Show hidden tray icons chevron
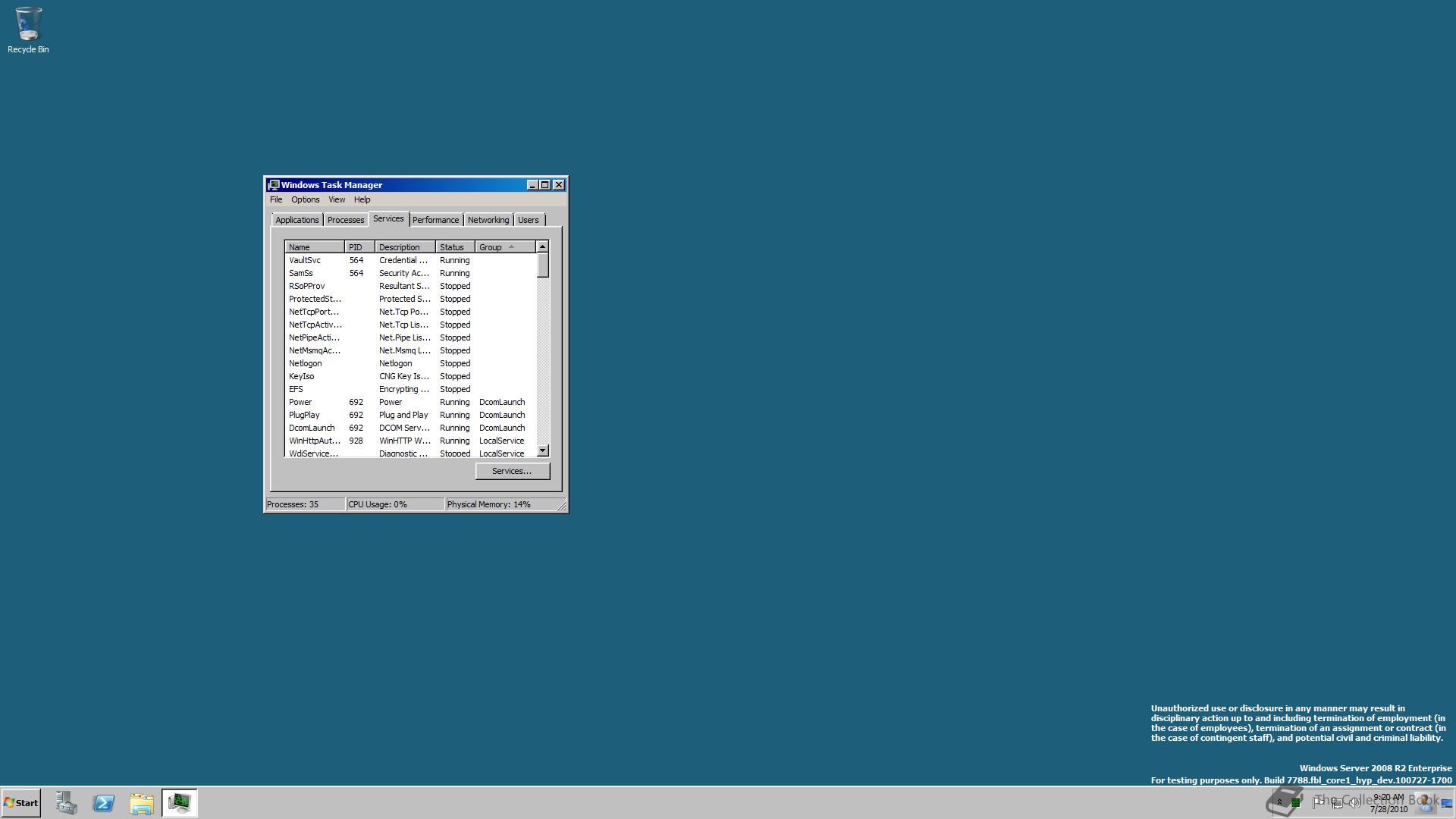The width and height of the screenshot is (1456, 819). [x=1279, y=802]
